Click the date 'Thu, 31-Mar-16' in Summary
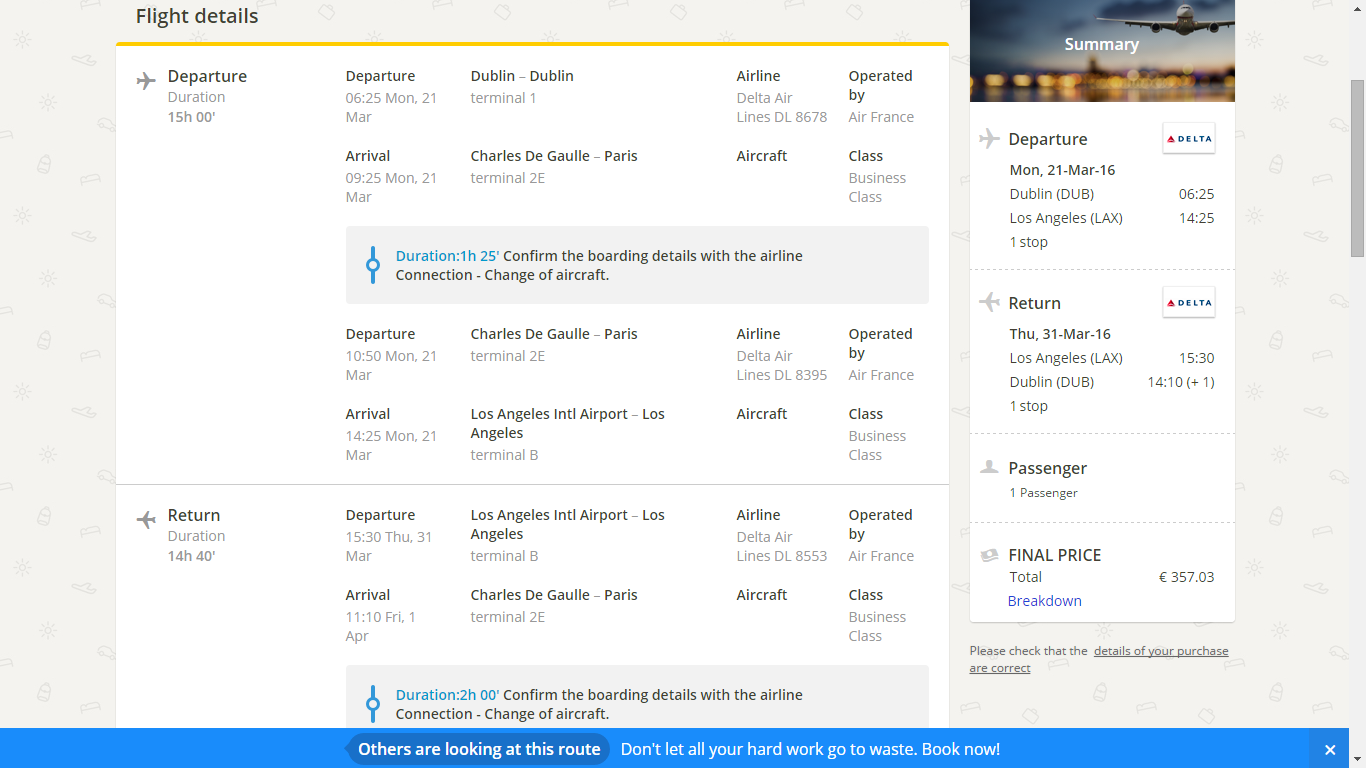Screen dimensions: 1366x768 click(x=1060, y=334)
